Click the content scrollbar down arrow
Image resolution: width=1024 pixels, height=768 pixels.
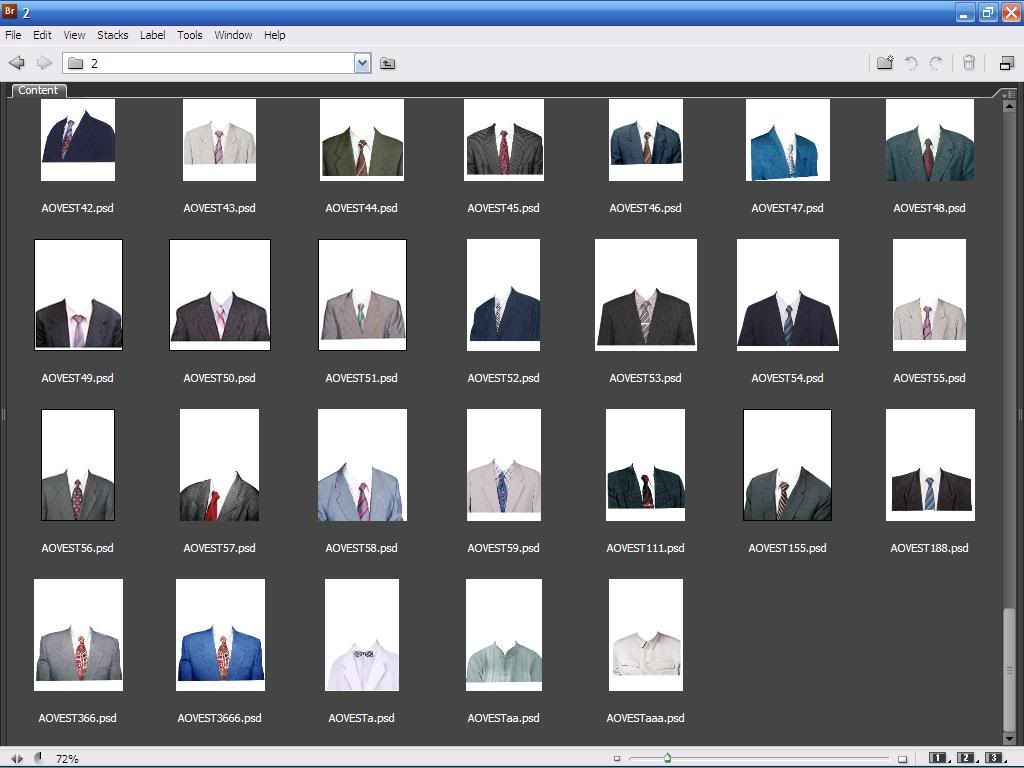(x=1009, y=739)
